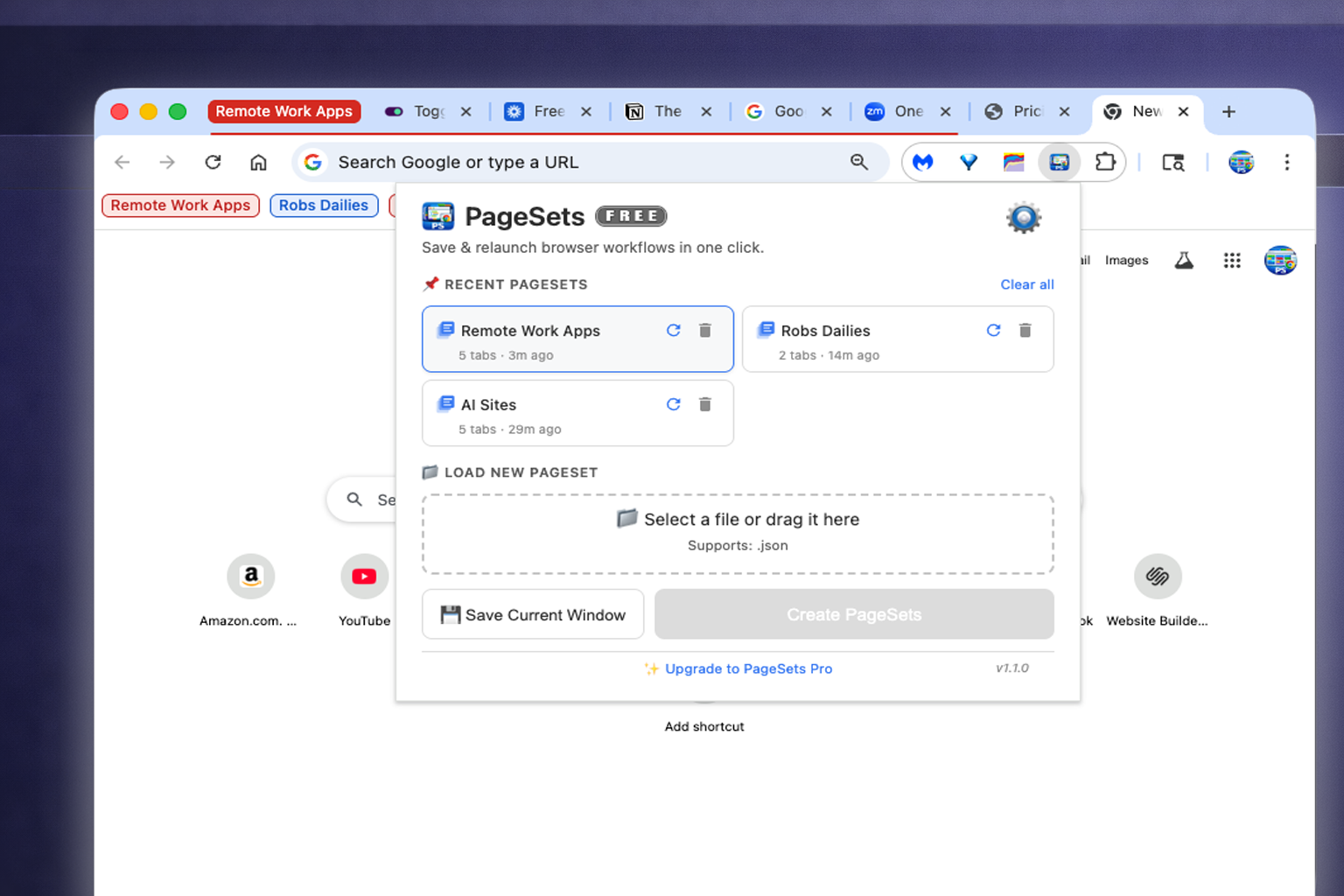Click Add shortcut on new tab page

[703, 726]
